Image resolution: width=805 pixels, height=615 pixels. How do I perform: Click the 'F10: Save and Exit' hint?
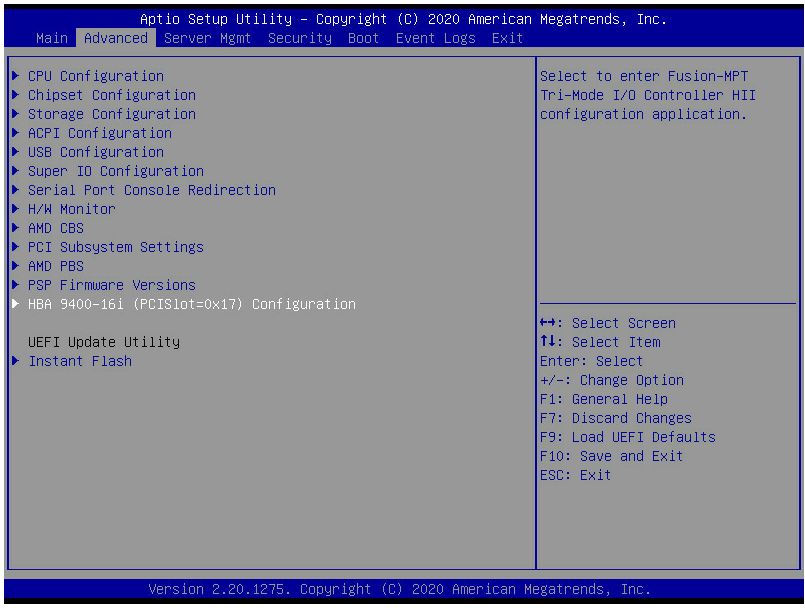[x=612, y=456]
